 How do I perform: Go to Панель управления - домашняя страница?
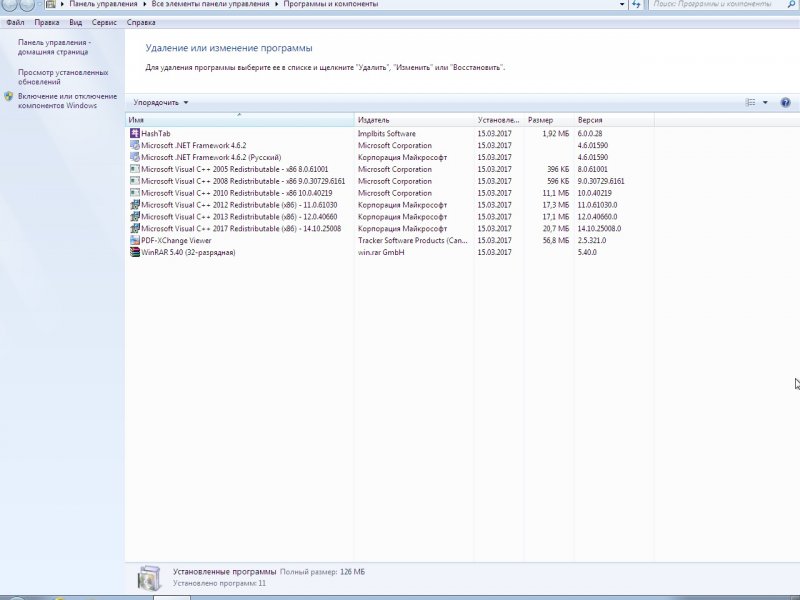(55, 47)
